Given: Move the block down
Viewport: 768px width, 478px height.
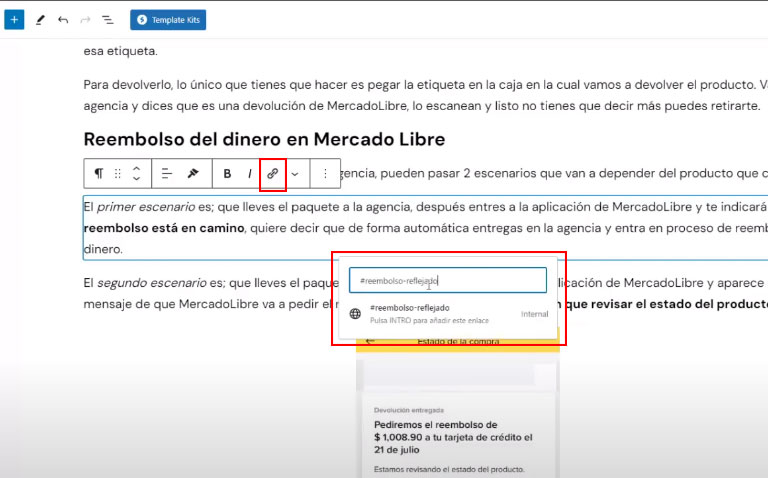Looking at the screenshot, I should point(137,178).
